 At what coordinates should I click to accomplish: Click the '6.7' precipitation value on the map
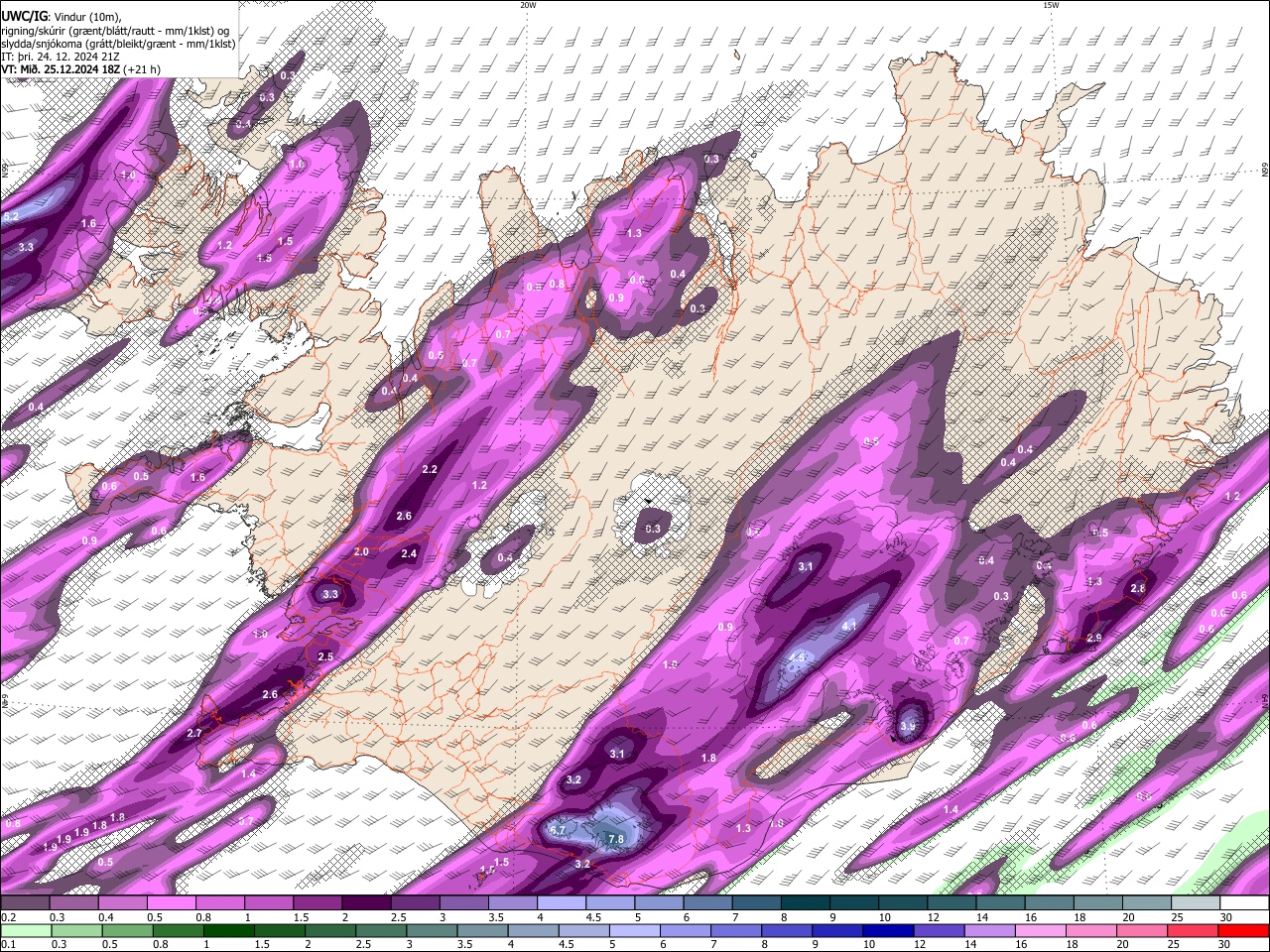(x=557, y=830)
